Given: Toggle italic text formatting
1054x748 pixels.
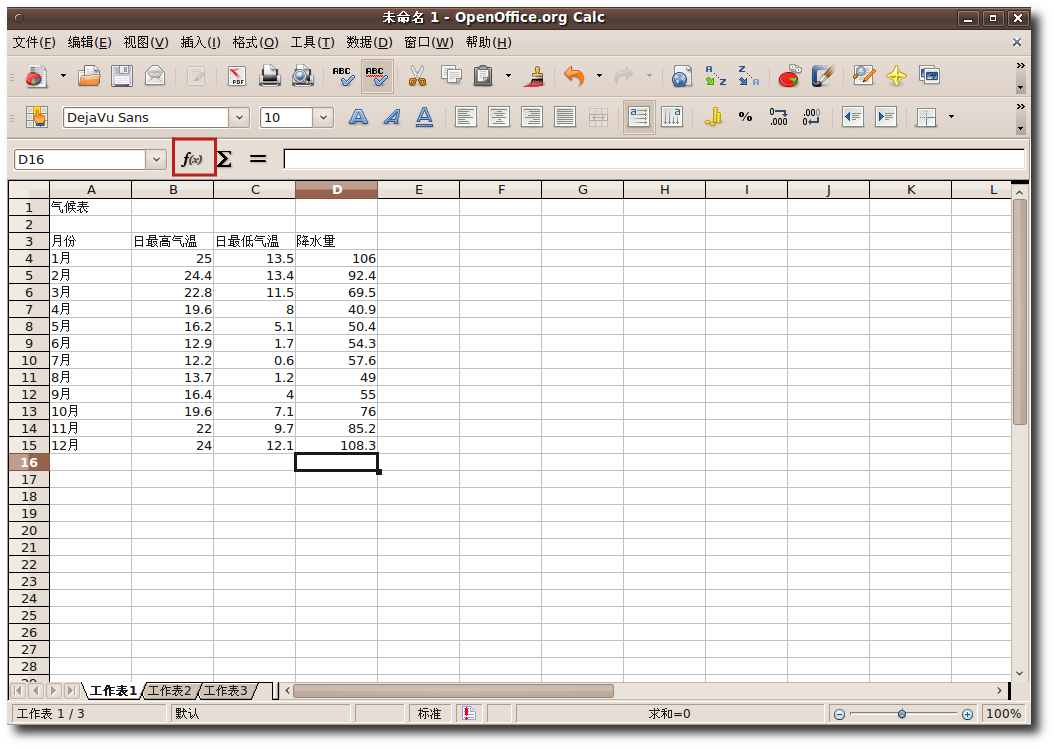Looking at the screenshot, I should [x=391, y=118].
